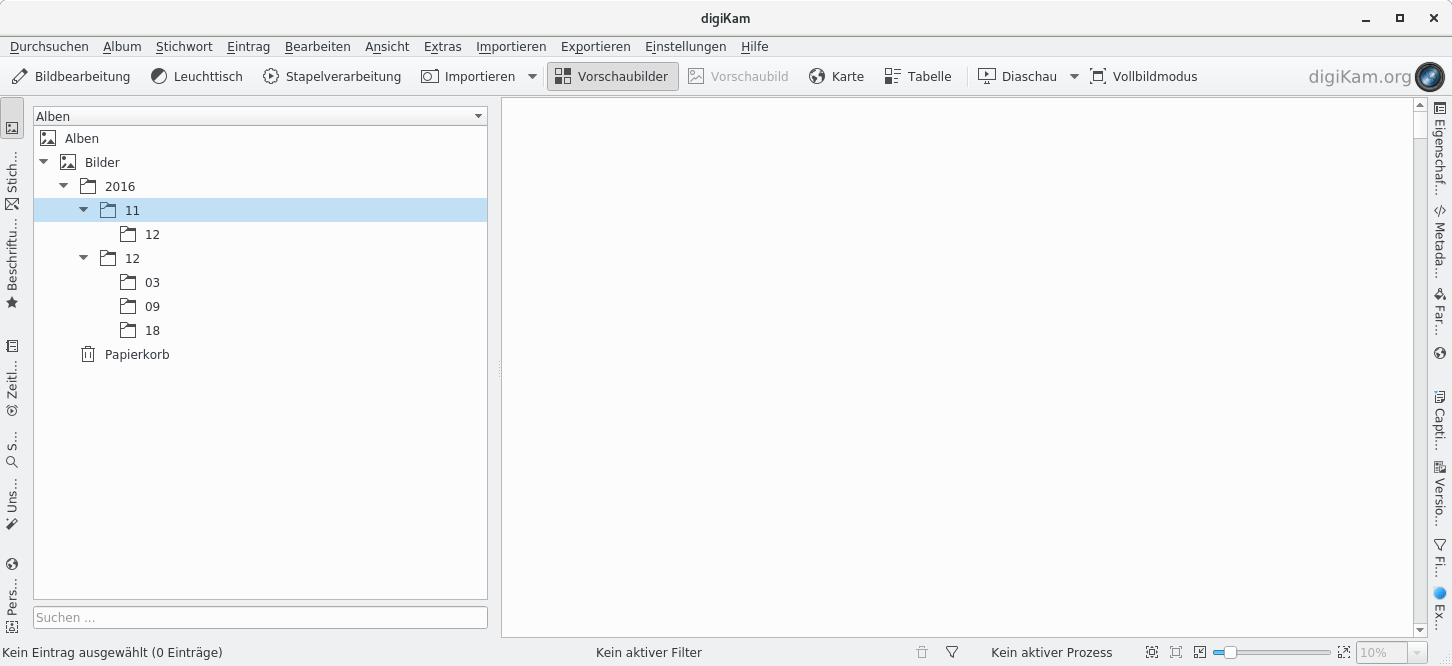Image resolution: width=1452 pixels, height=666 pixels.
Task: Enter Vollbildmodus fullscreen mode
Action: (1143, 76)
